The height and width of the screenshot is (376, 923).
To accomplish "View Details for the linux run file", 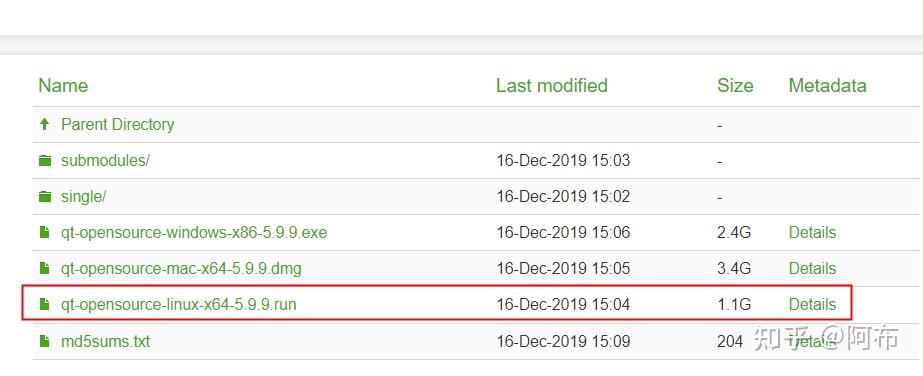I will [x=812, y=304].
